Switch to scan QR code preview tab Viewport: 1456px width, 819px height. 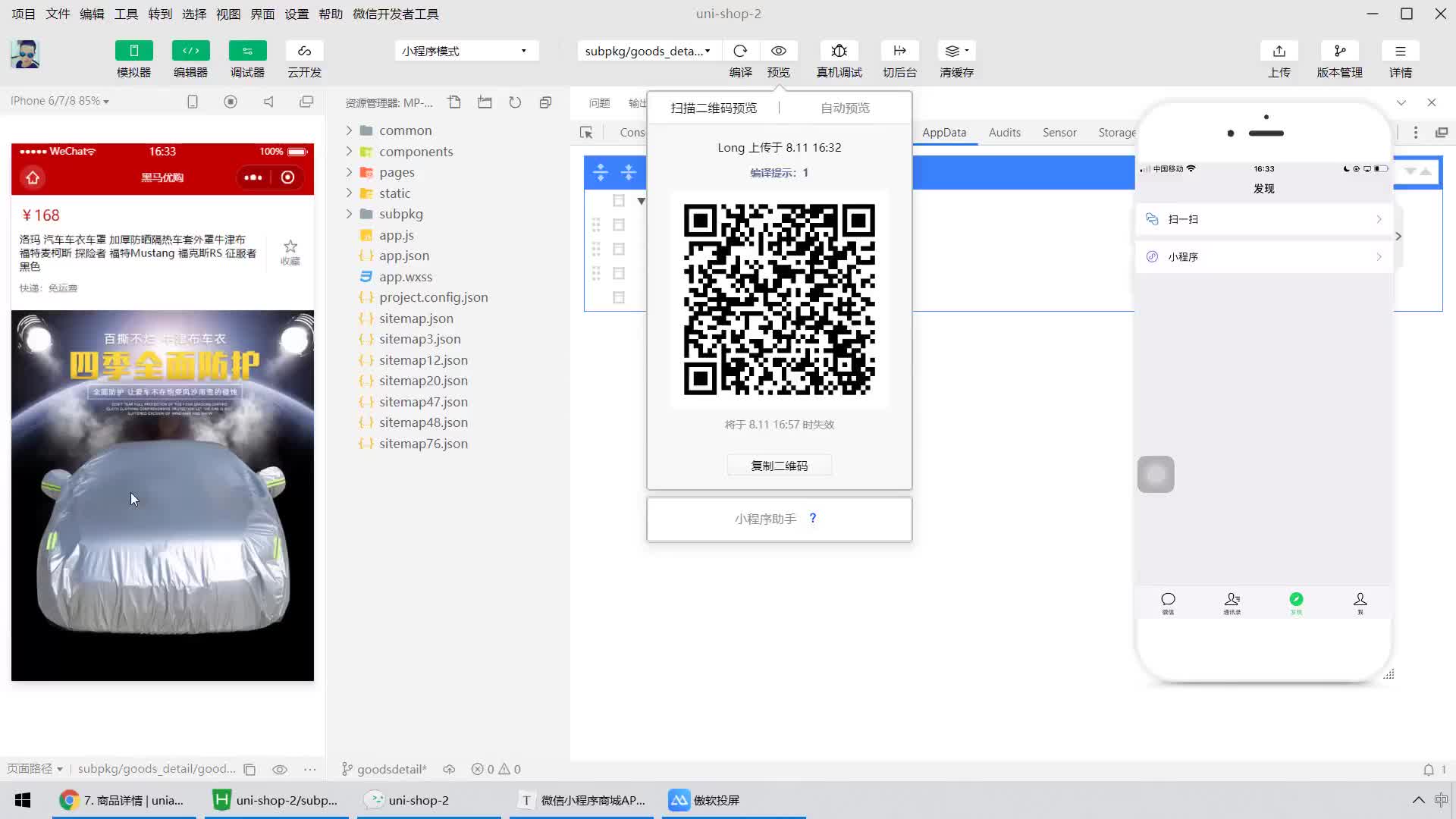(x=714, y=108)
